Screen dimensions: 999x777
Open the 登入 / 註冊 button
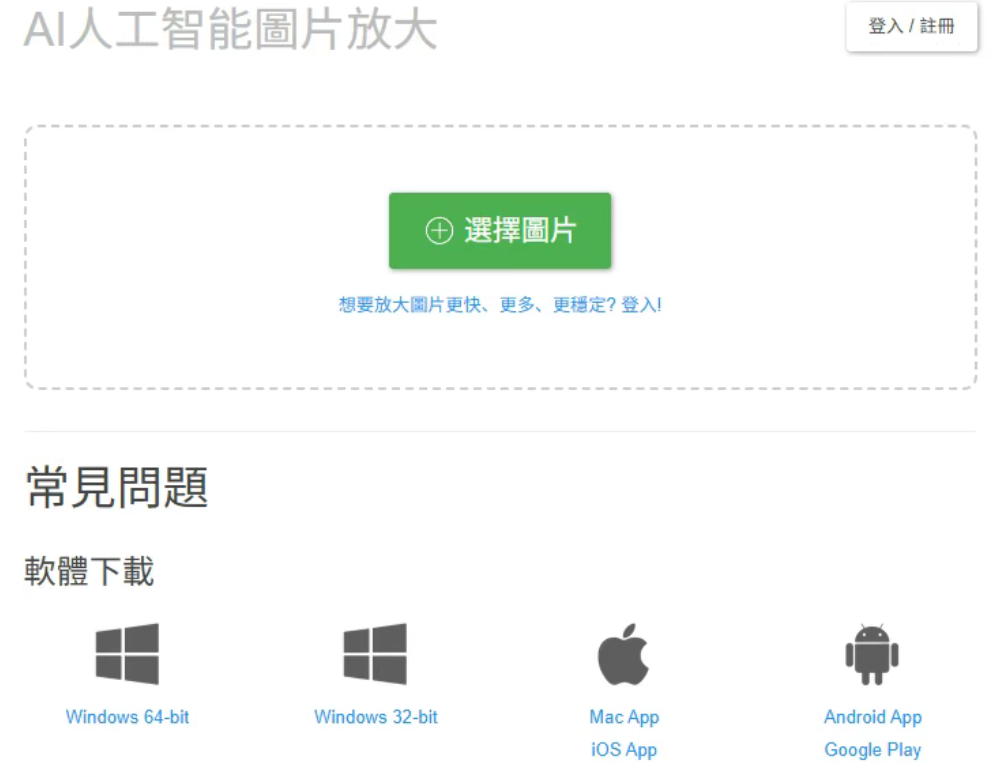click(x=911, y=26)
